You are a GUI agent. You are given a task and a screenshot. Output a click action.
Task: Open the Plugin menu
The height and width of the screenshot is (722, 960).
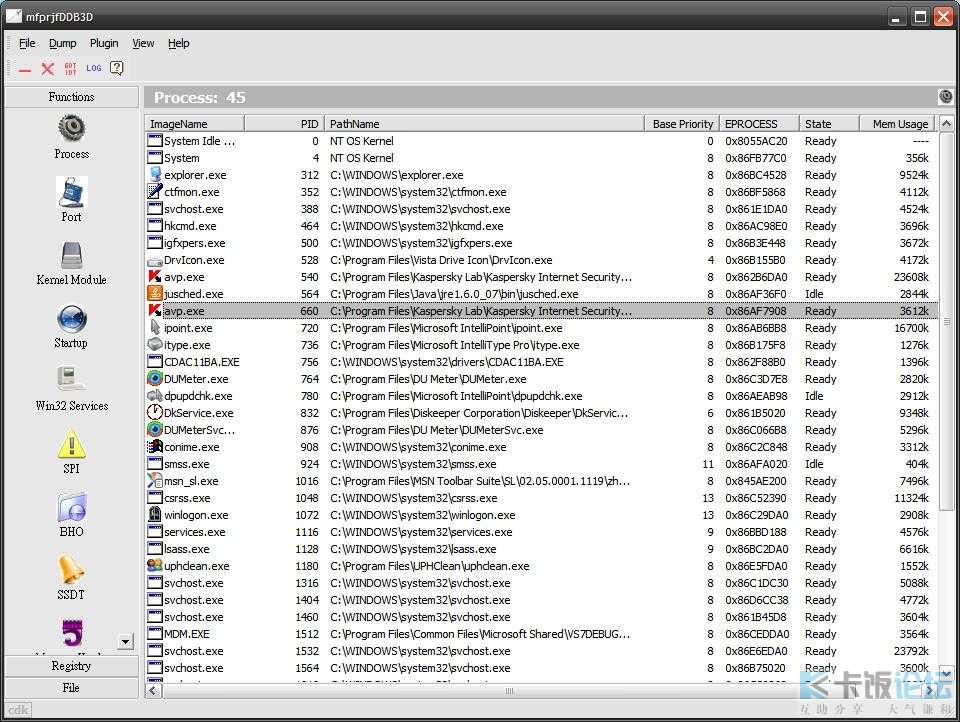[x=104, y=43]
